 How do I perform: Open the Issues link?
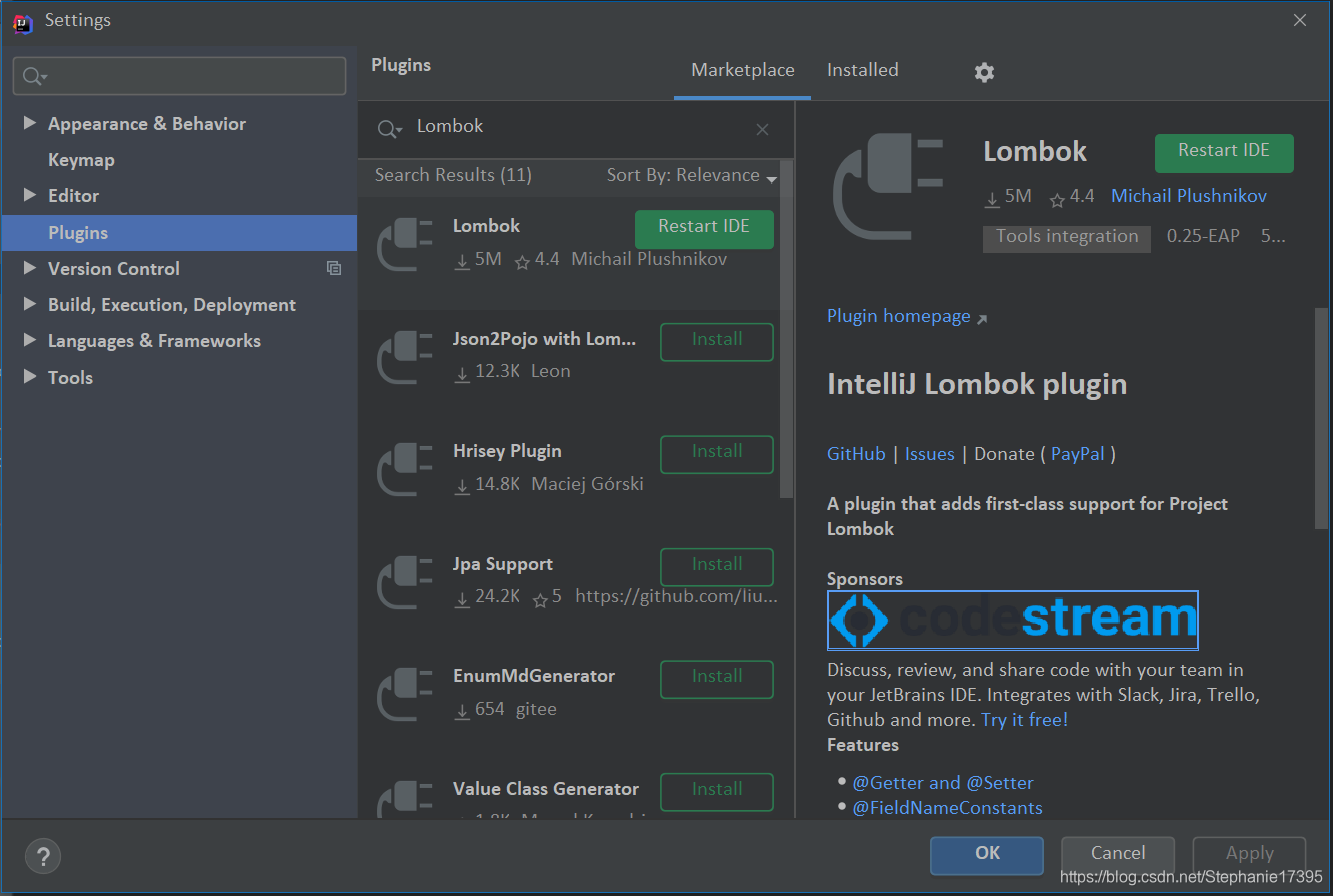click(929, 454)
